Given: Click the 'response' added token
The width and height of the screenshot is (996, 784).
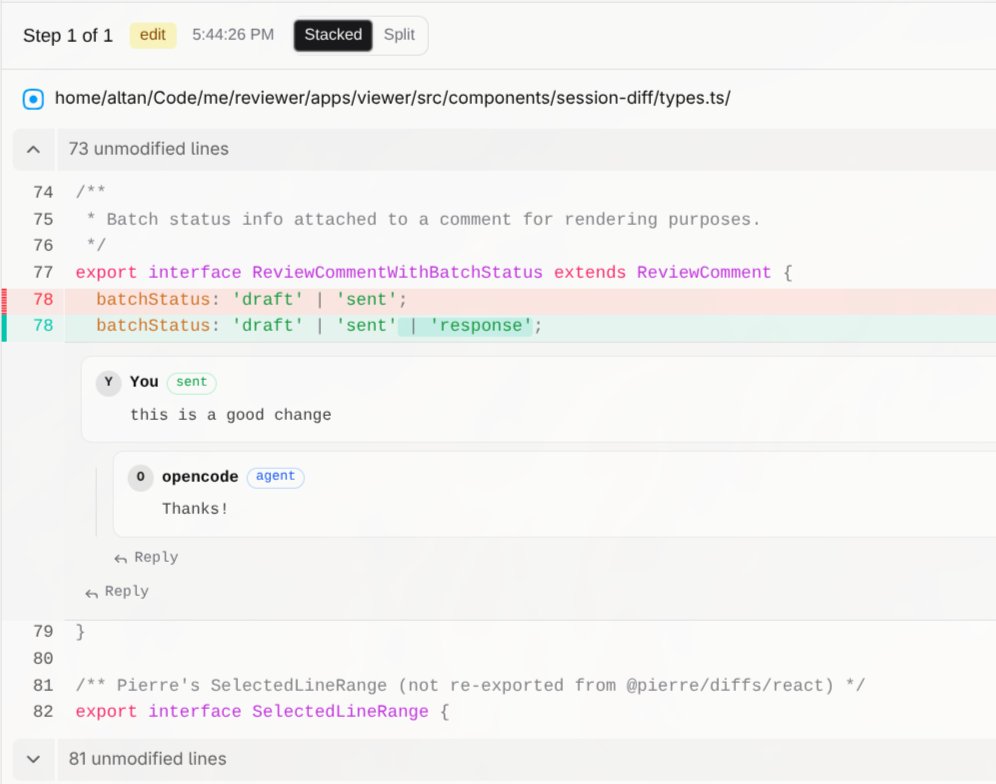Looking at the screenshot, I should (x=480, y=325).
